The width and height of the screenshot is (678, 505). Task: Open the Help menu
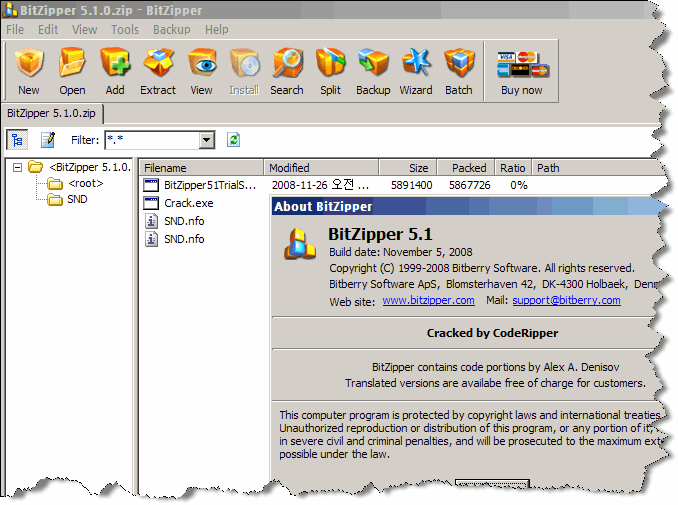pos(217,29)
